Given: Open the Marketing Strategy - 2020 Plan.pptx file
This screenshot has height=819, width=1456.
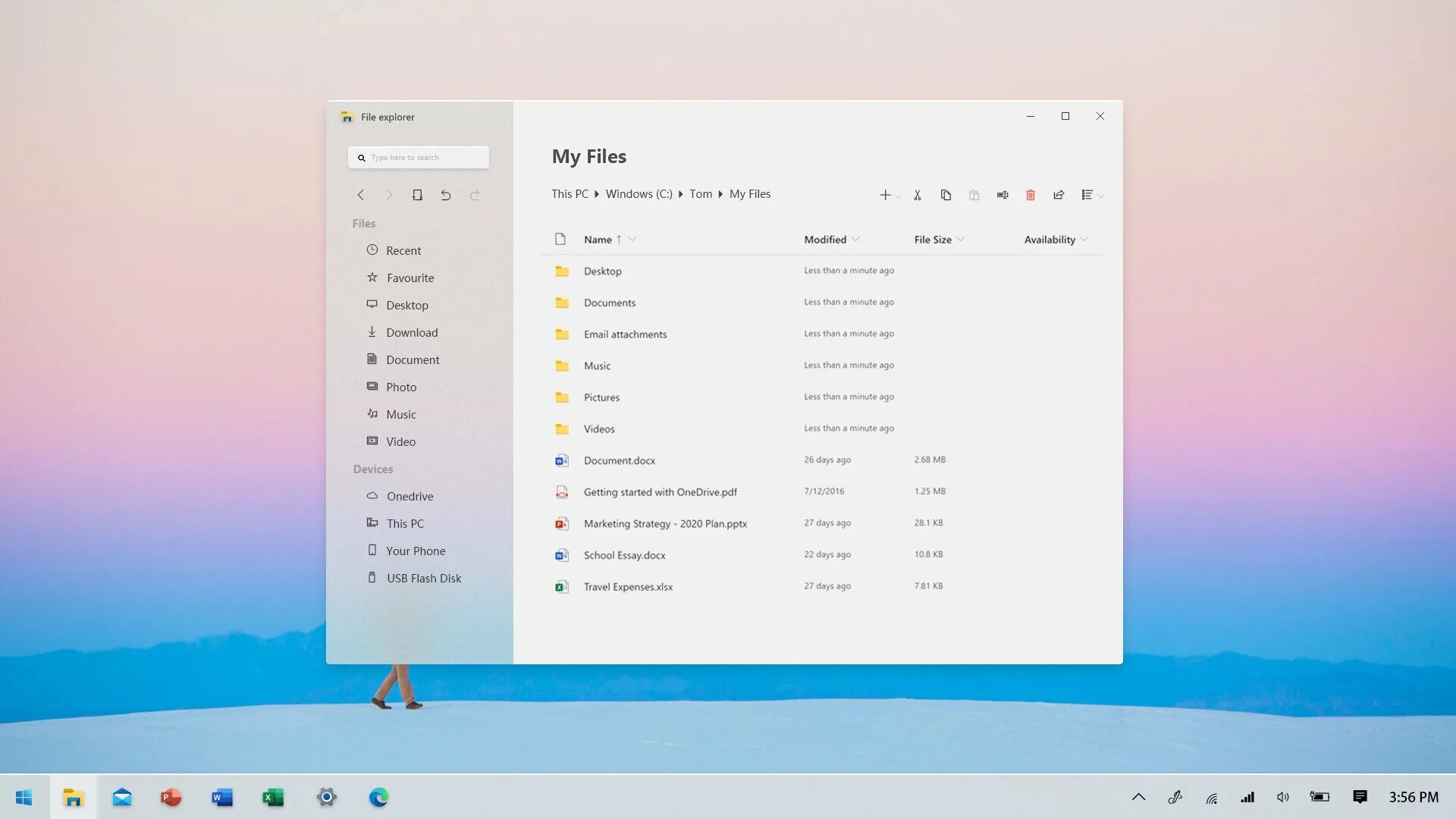Looking at the screenshot, I should (665, 523).
